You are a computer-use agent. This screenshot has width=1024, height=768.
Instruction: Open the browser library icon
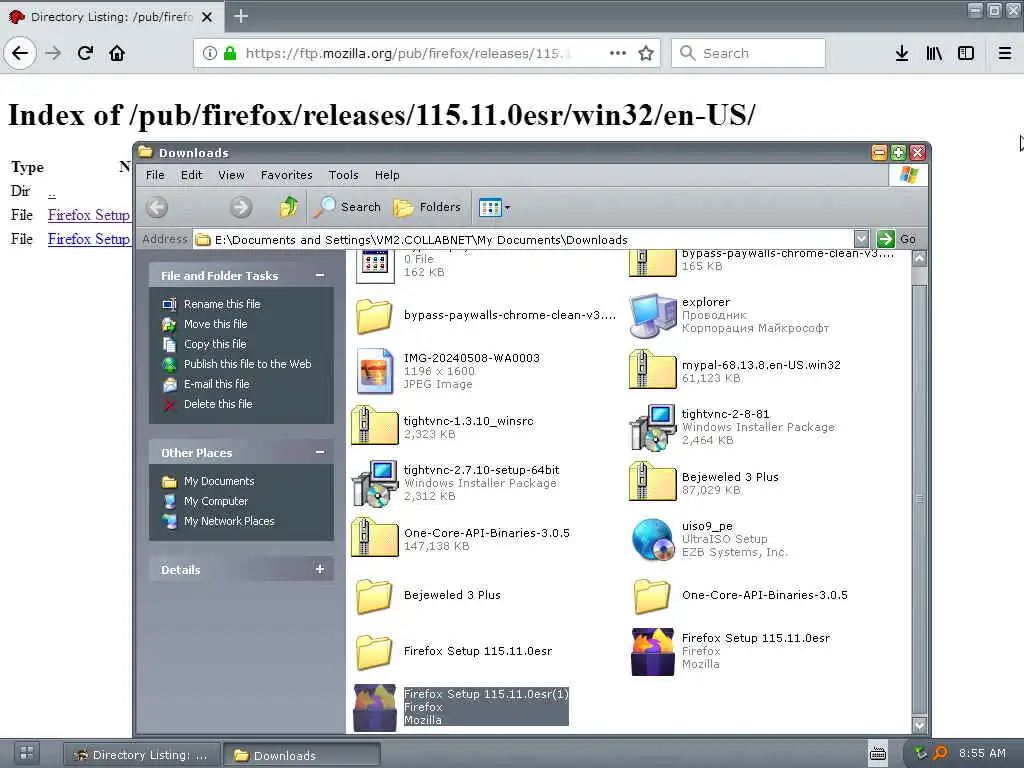coord(934,53)
